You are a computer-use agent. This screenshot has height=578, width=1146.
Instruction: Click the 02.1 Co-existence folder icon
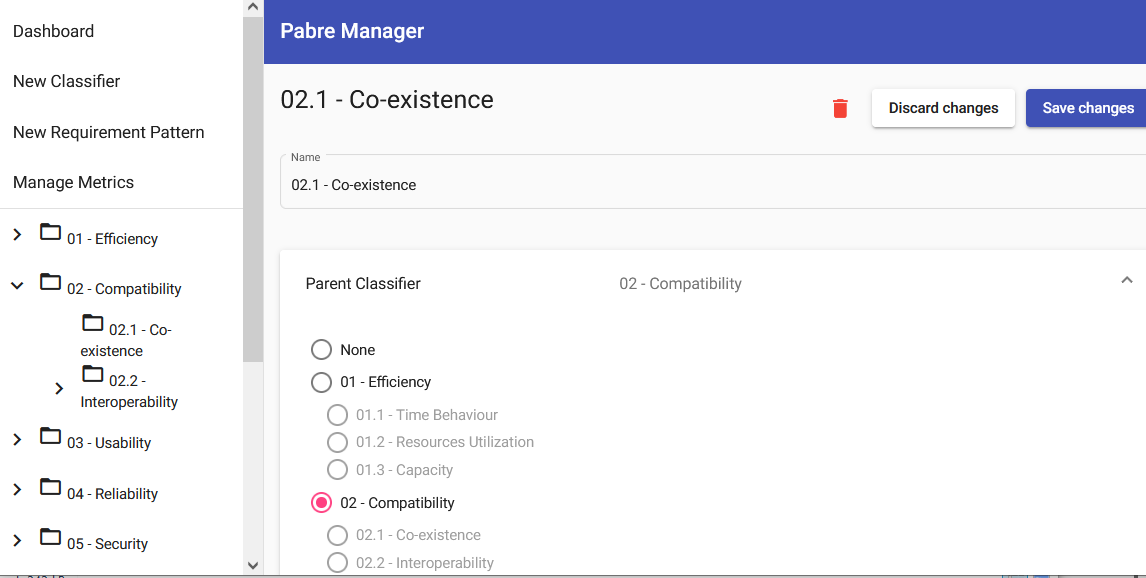coord(92,323)
